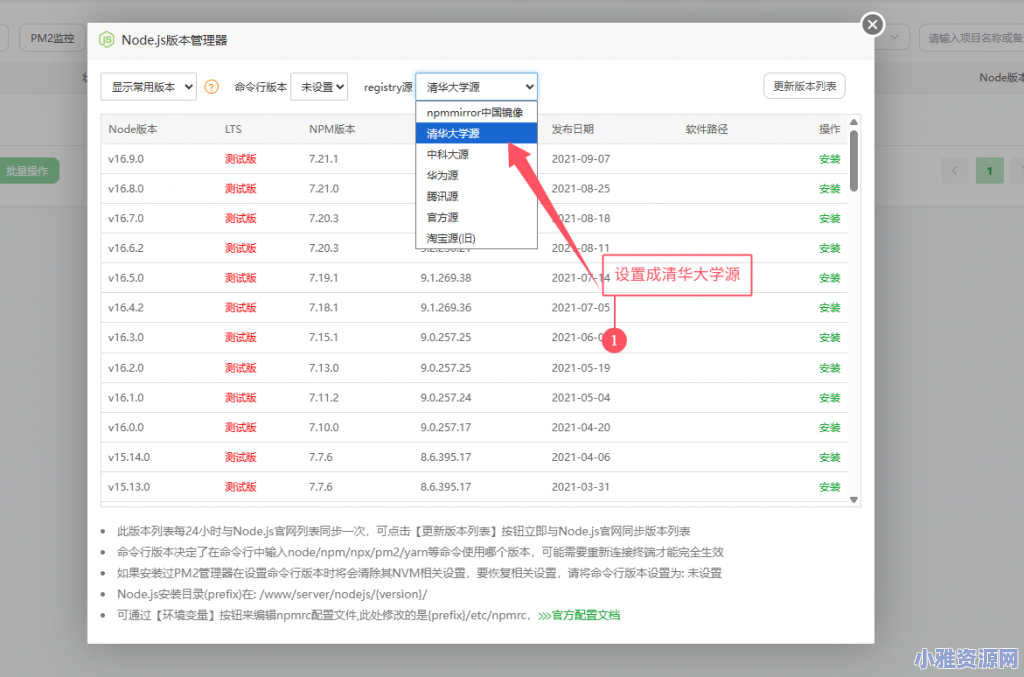
Task: Open the orange question mark help icon
Action: (211, 86)
